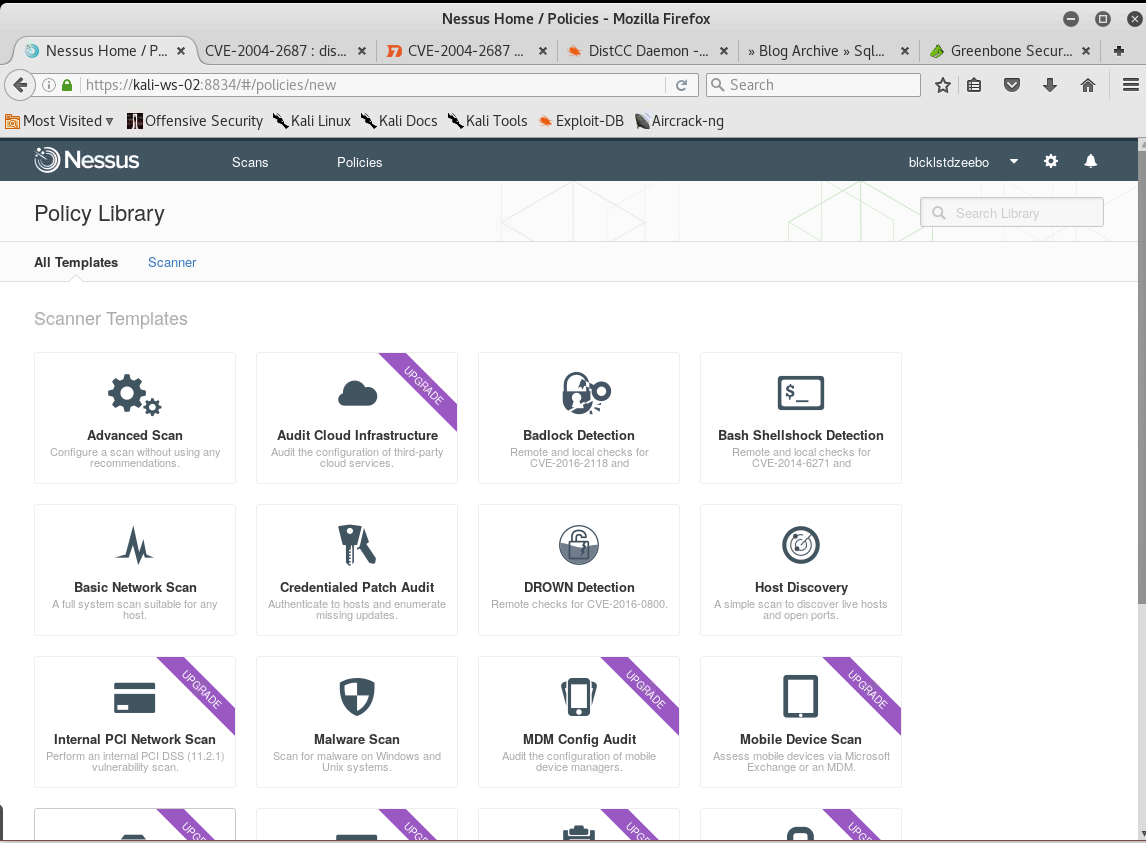Screen dimensions: 1146x843
Task: Click the Internal PCI Network Scan title
Action: (x=134, y=739)
